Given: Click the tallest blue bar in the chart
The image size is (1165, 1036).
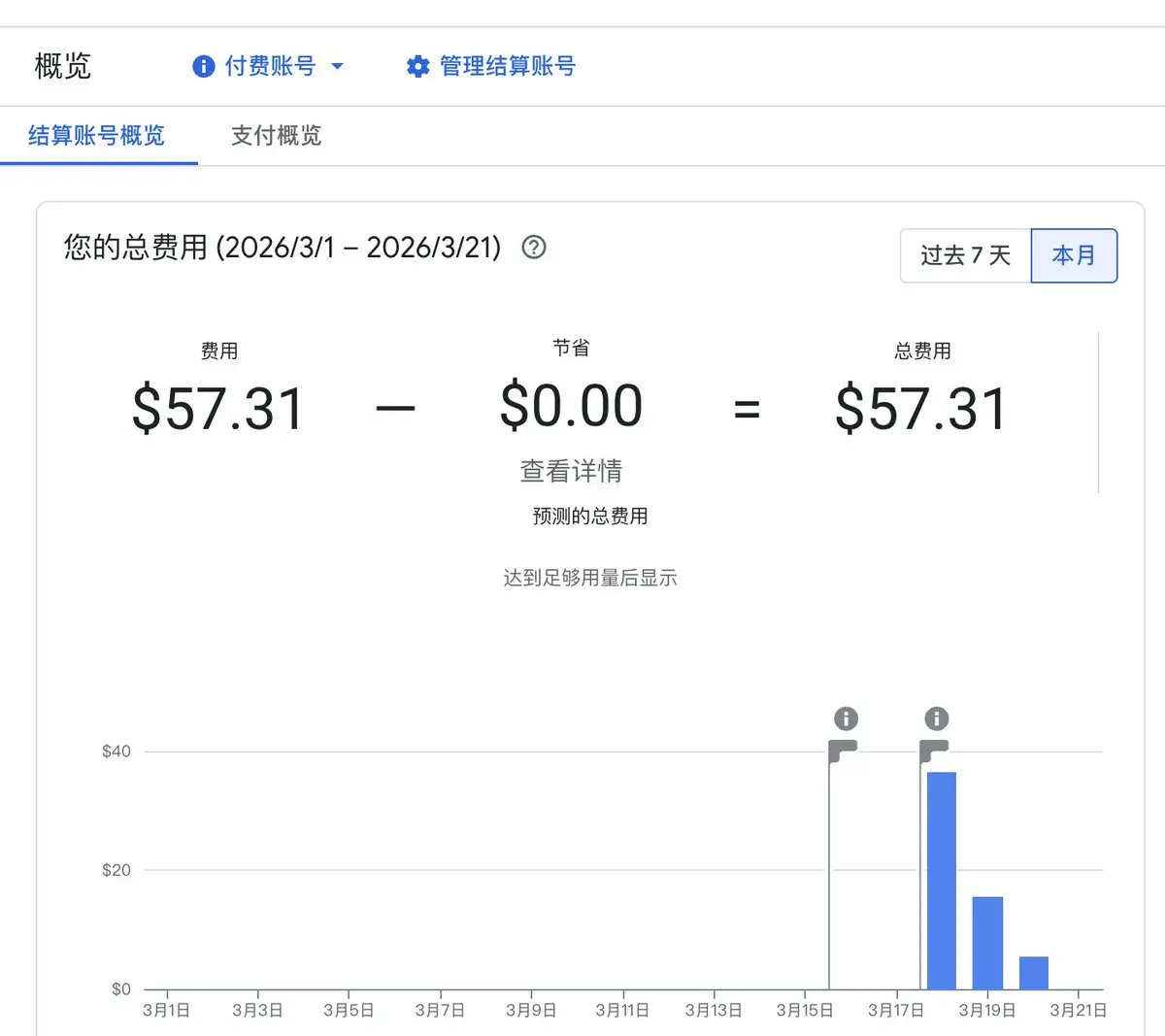Looking at the screenshot, I should [x=942, y=880].
